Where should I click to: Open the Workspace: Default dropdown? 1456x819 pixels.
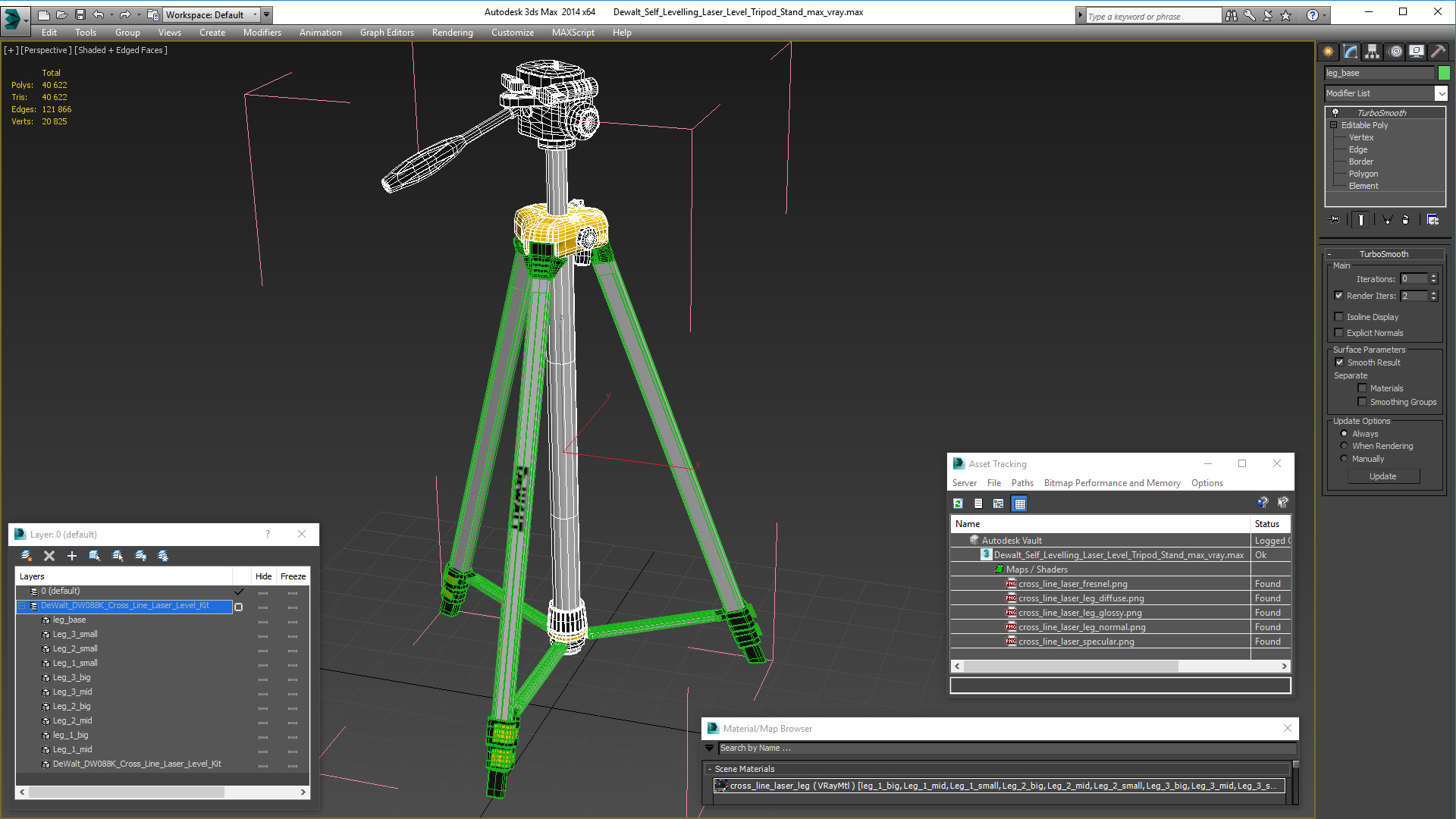point(212,14)
